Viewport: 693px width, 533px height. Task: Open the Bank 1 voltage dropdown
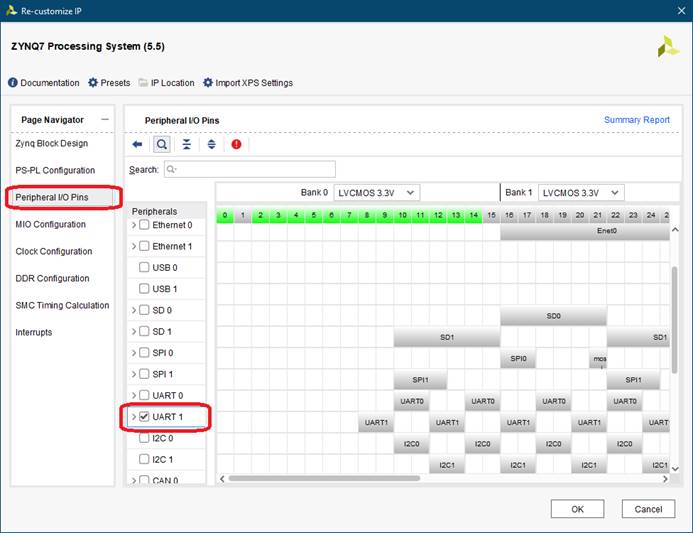click(580, 192)
